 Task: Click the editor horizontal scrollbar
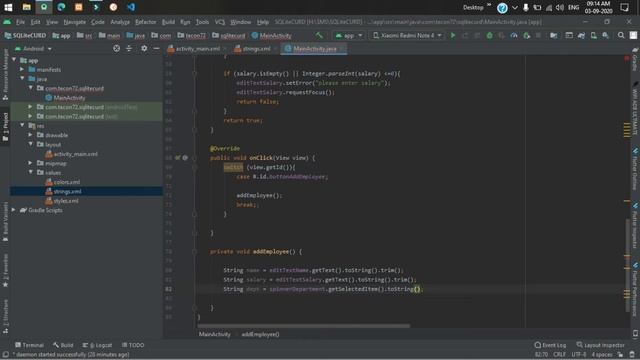304,326
